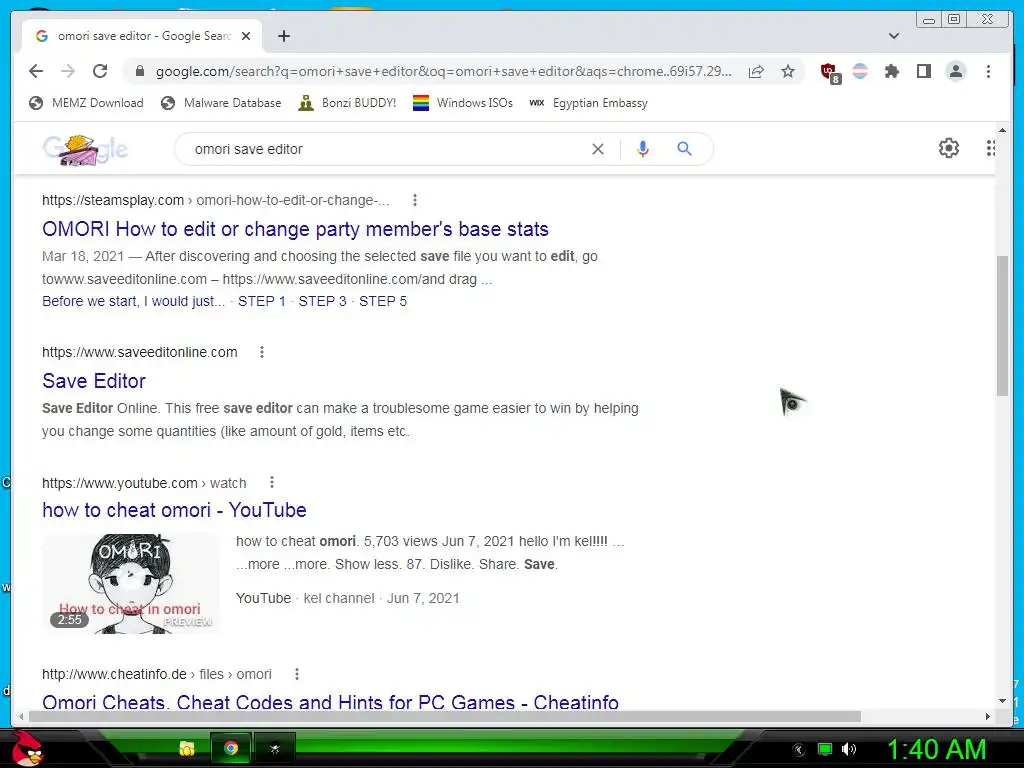Click the 1:40 AM taskbar clock
Screen dimensions: 1024x768
936,749
